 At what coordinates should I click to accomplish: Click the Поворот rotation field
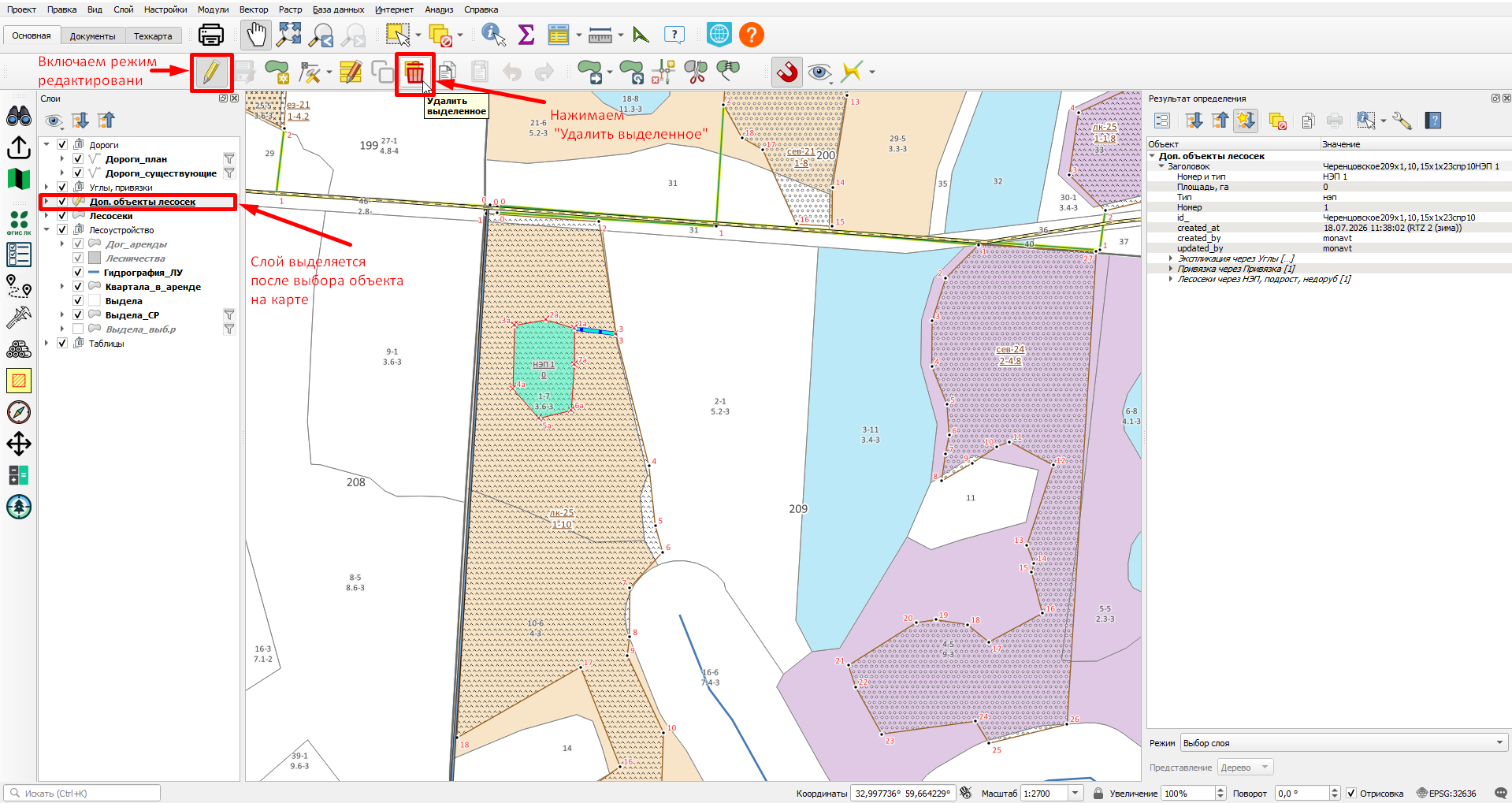pyautogui.click(x=1303, y=794)
